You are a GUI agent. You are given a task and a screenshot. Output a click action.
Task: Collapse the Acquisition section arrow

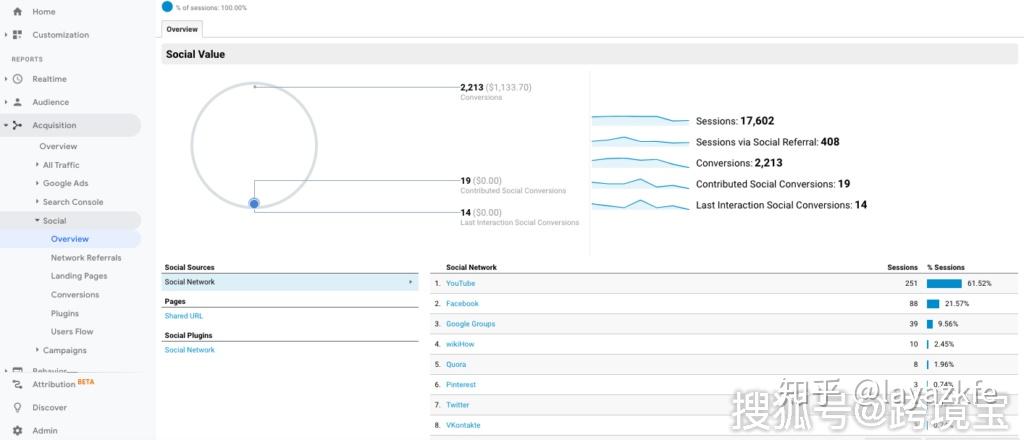pyautogui.click(x=6, y=125)
